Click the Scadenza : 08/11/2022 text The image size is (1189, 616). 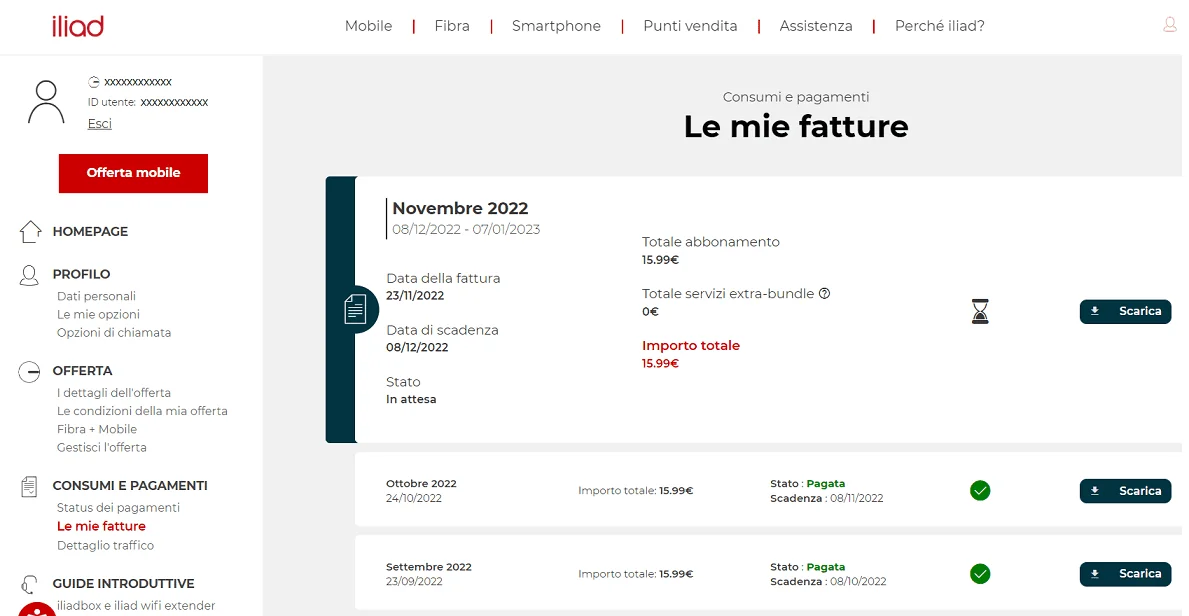coord(827,498)
